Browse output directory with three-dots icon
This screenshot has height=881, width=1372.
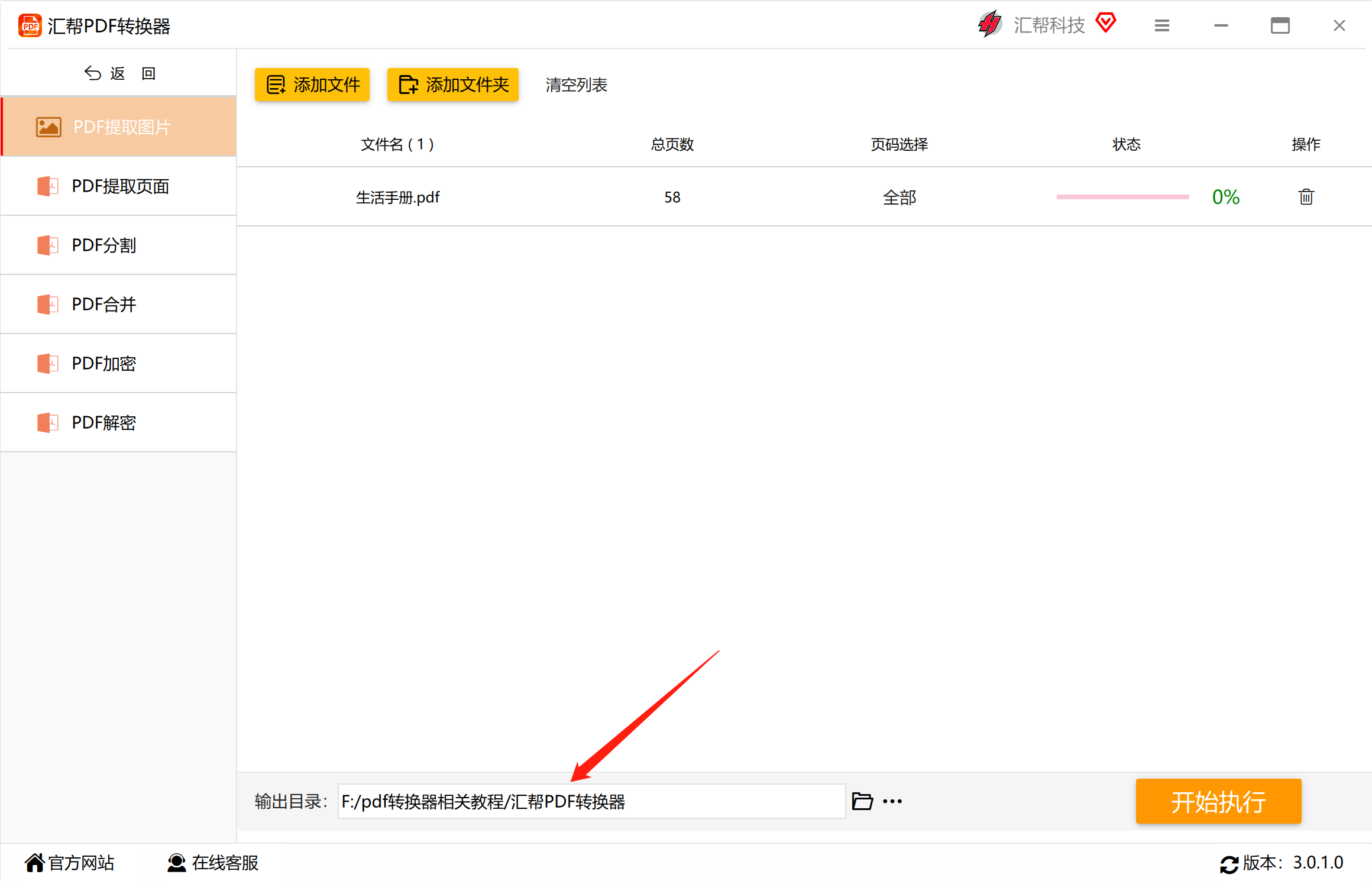click(892, 802)
